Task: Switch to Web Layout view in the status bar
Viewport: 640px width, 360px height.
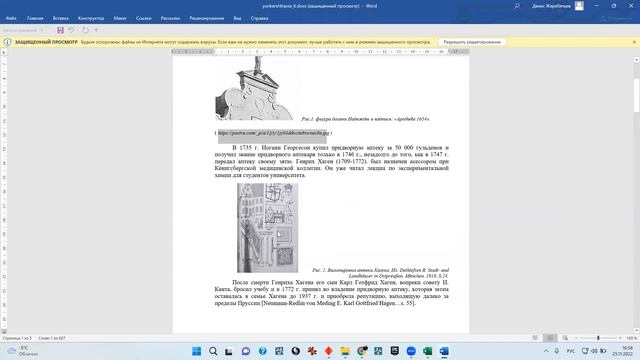Action: 565,338
